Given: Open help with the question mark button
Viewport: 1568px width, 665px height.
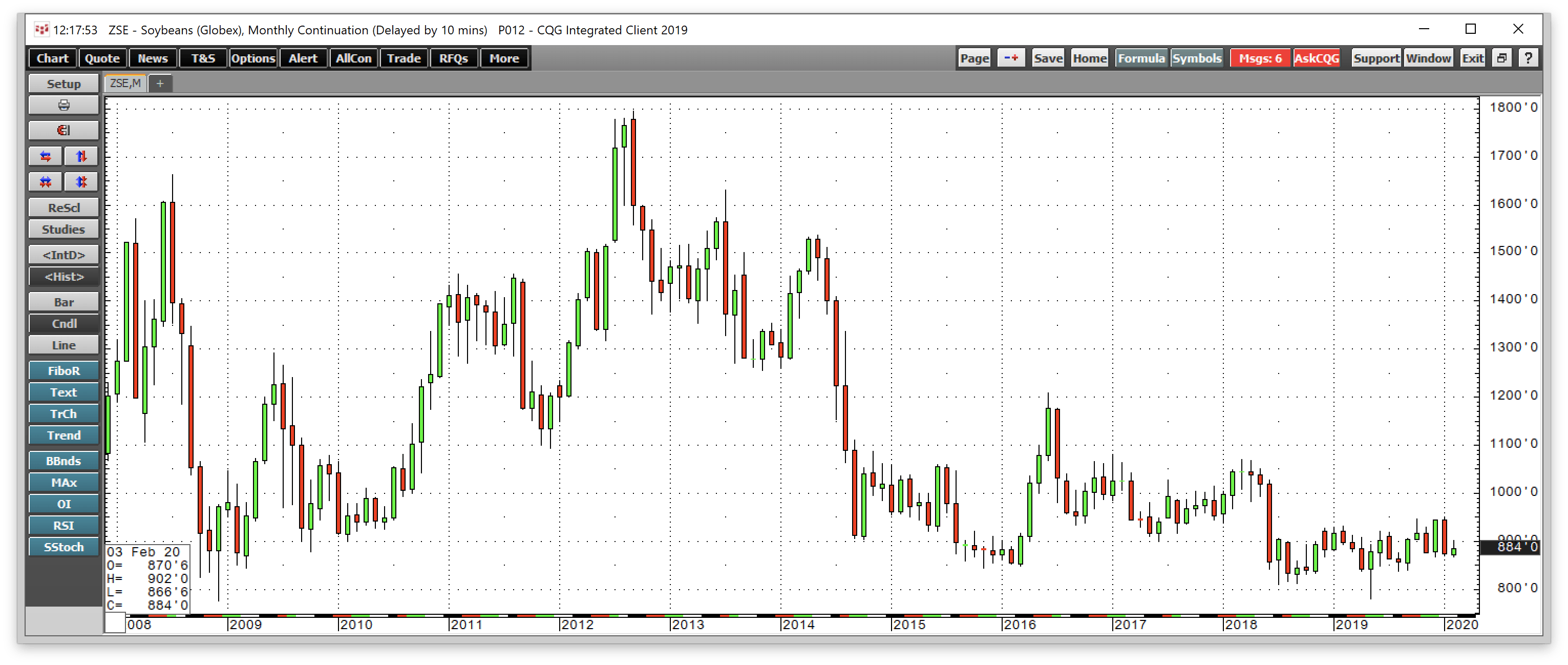Looking at the screenshot, I should tap(1529, 58).
